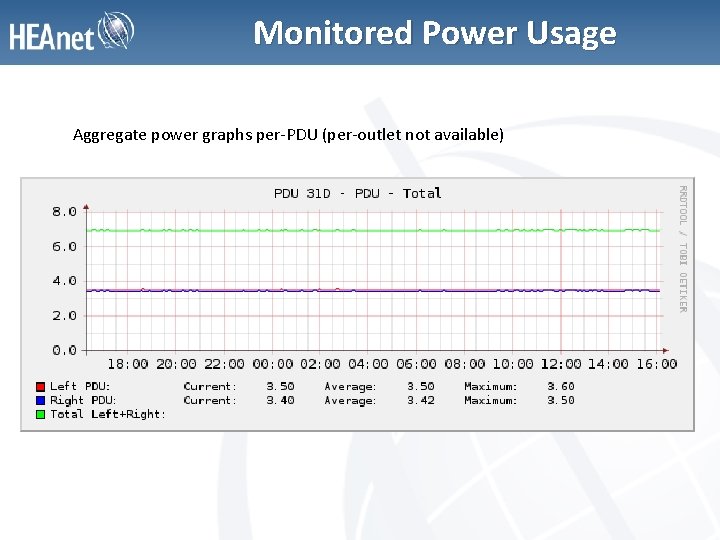Click the green total power line on graph
The image size is (720, 540).
pos(373,230)
